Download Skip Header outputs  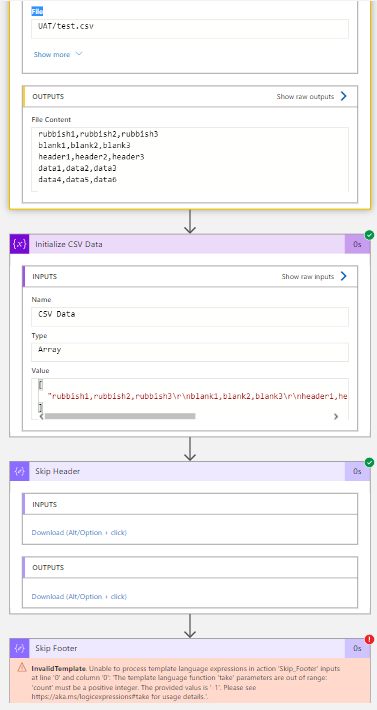79,596
